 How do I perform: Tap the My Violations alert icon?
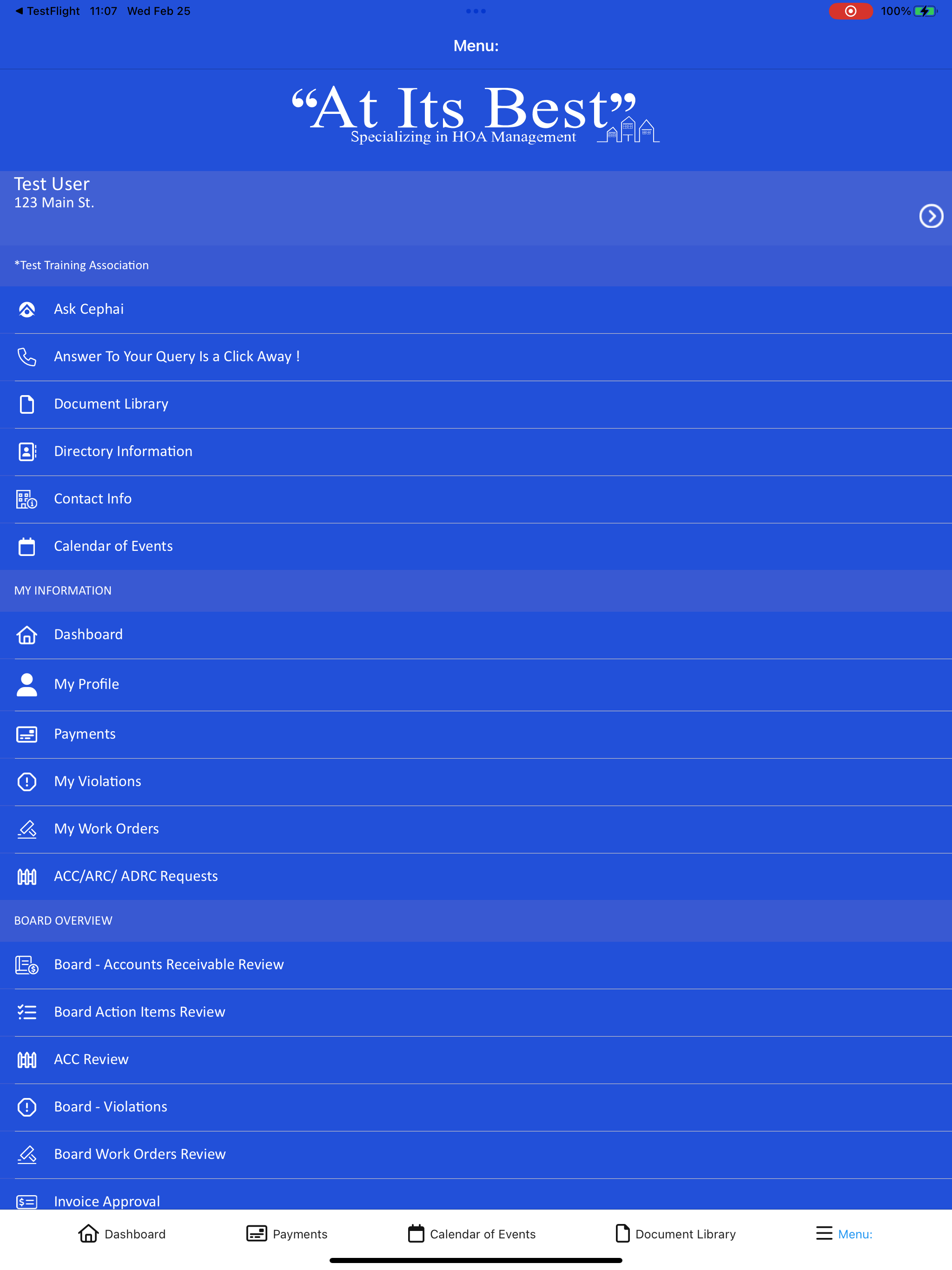pyautogui.click(x=26, y=781)
